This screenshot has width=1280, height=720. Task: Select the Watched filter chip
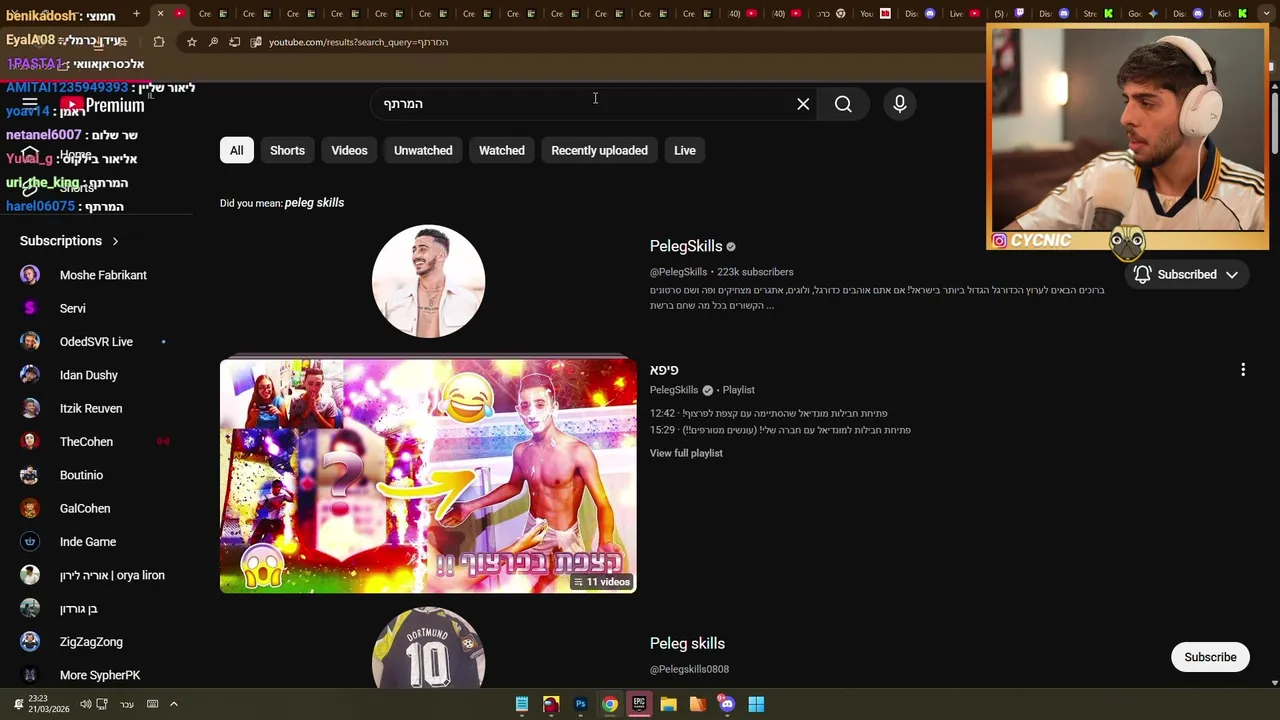click(502, 150)
